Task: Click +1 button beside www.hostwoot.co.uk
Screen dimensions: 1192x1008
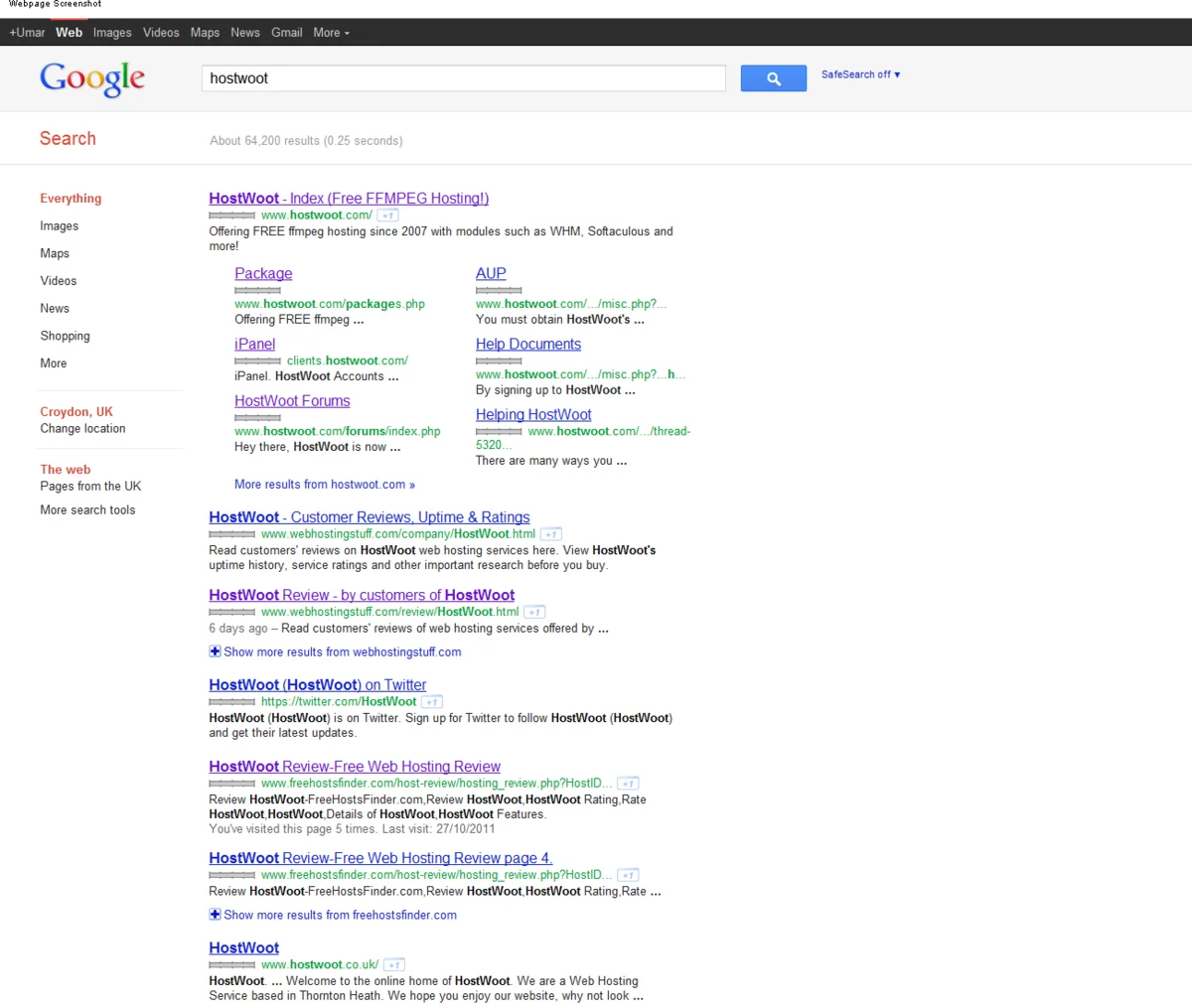Action: pyautogui.click(x=394, y=965)
